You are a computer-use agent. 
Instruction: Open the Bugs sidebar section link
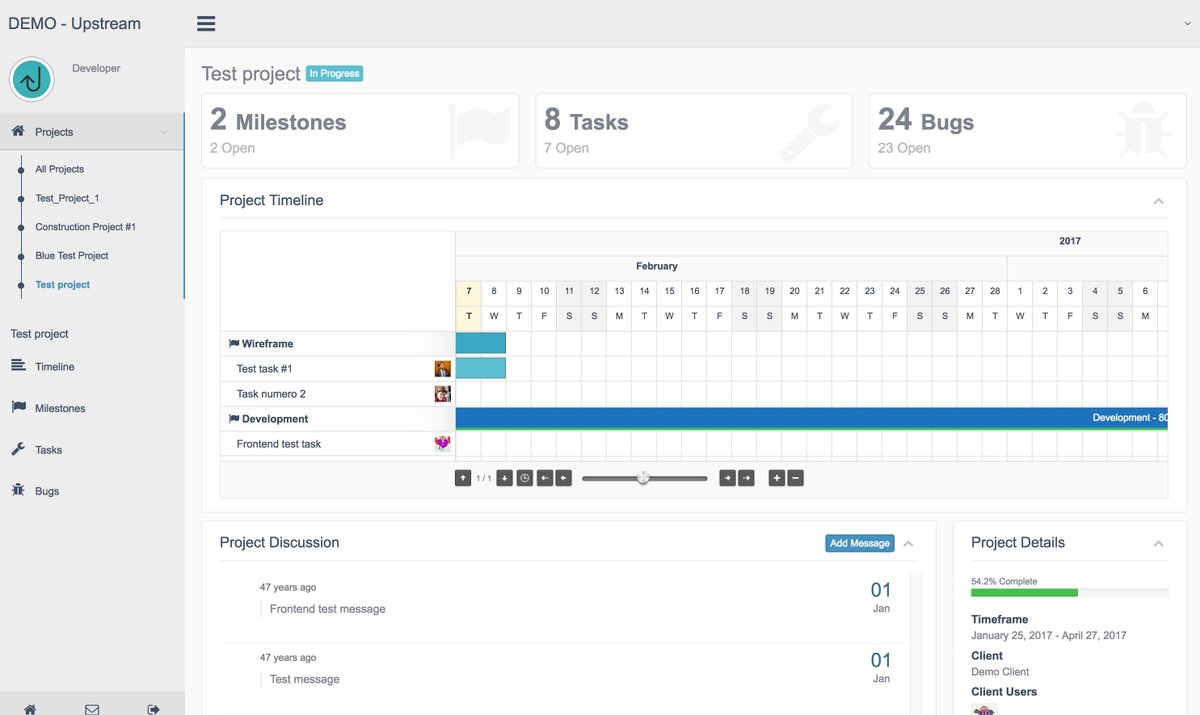pos(47,491)
